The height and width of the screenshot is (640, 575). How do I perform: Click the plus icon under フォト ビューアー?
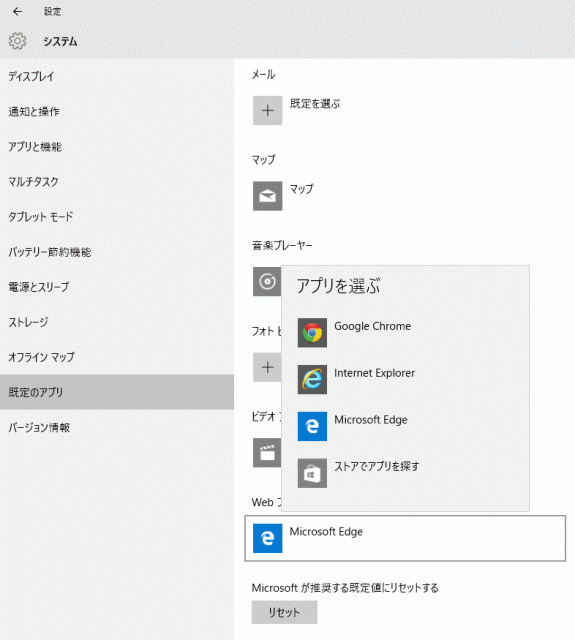coord(267,367)
